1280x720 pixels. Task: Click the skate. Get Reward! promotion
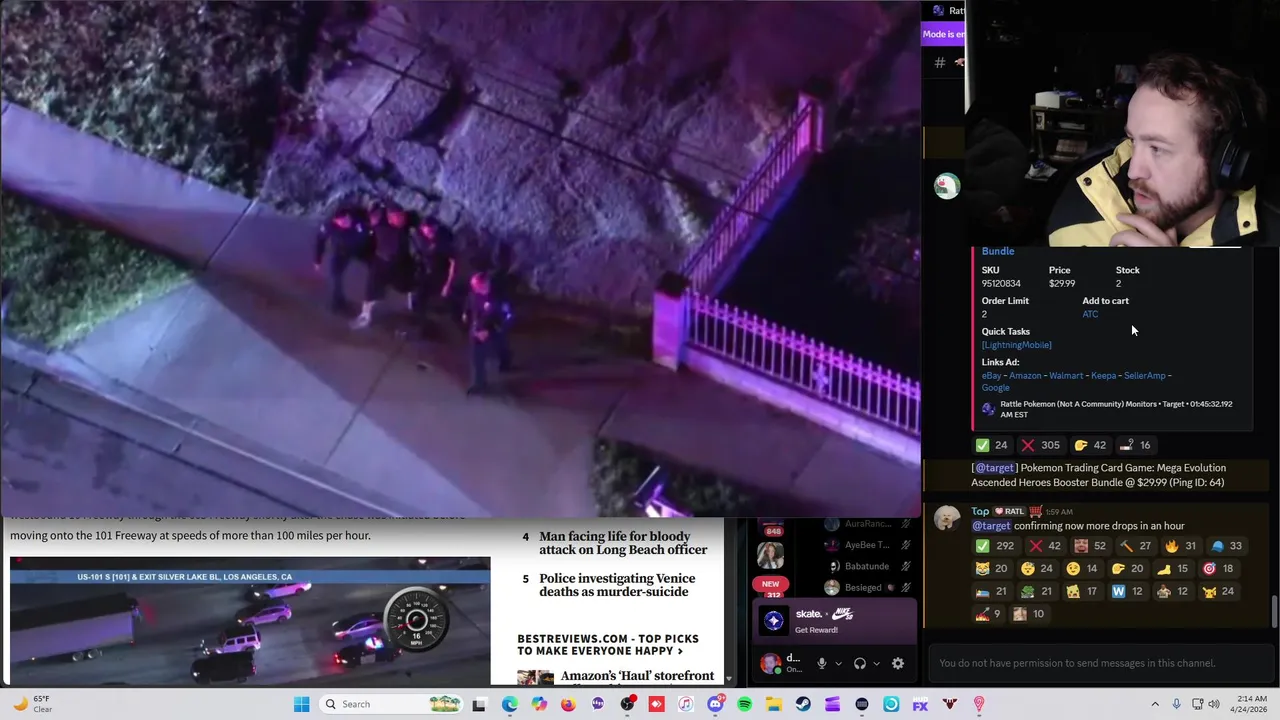835,621
